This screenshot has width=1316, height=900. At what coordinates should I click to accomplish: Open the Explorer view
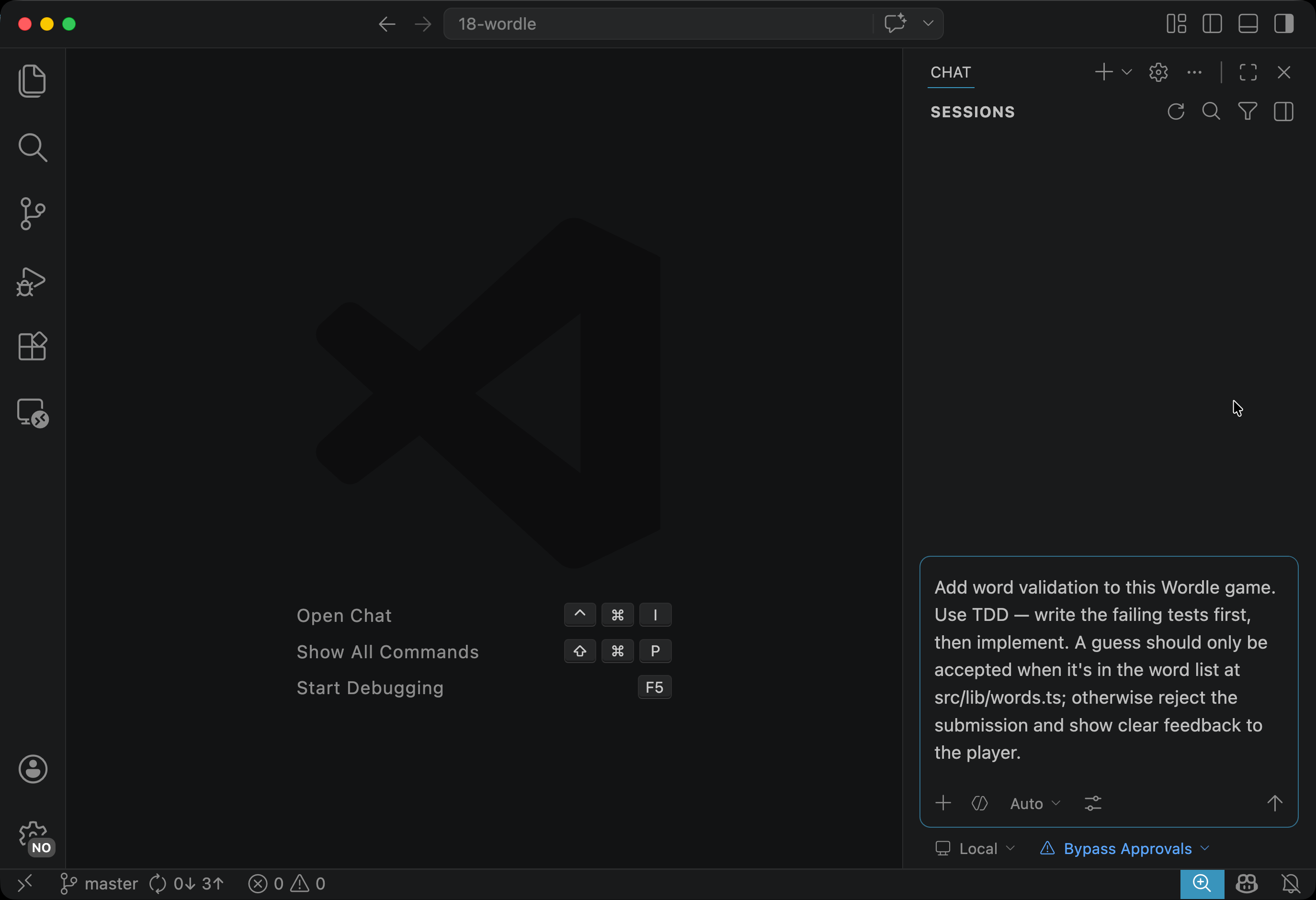(32, 81)
